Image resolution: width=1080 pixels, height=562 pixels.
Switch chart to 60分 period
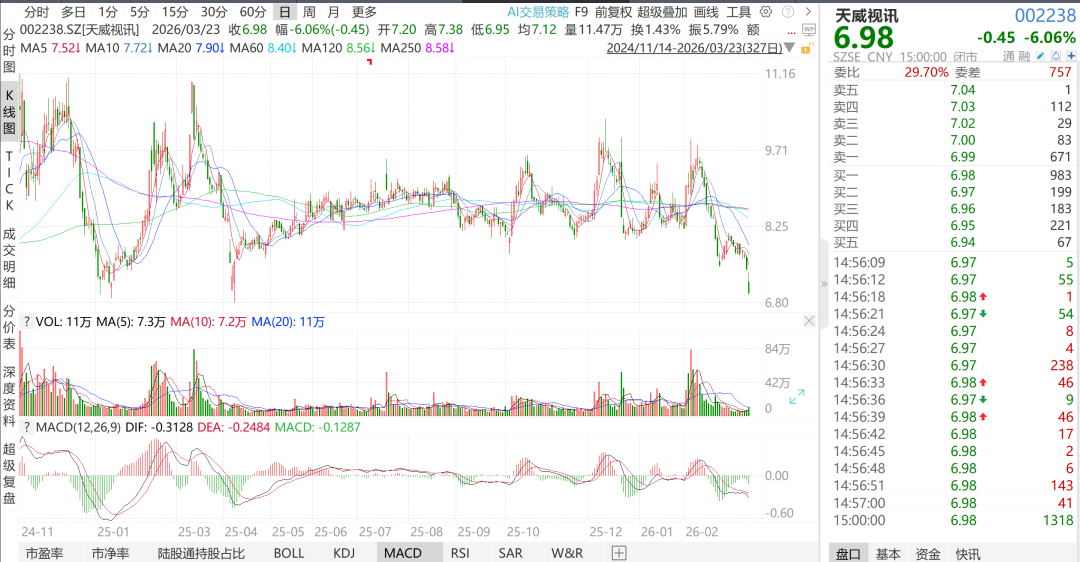[x=253, y=12]
